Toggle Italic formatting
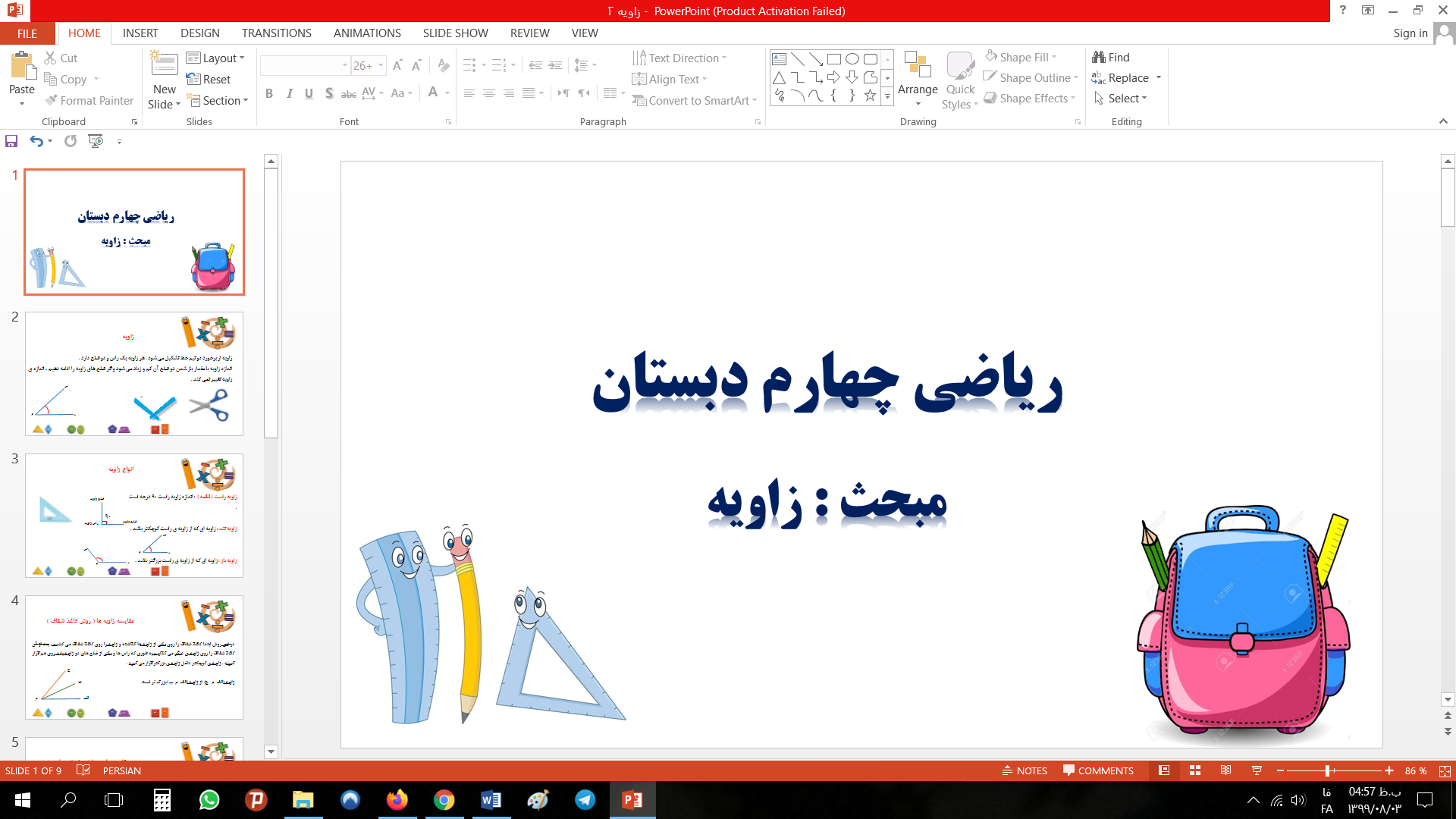This screenshot has width=1456, height=819. click(x=289, y=93)
